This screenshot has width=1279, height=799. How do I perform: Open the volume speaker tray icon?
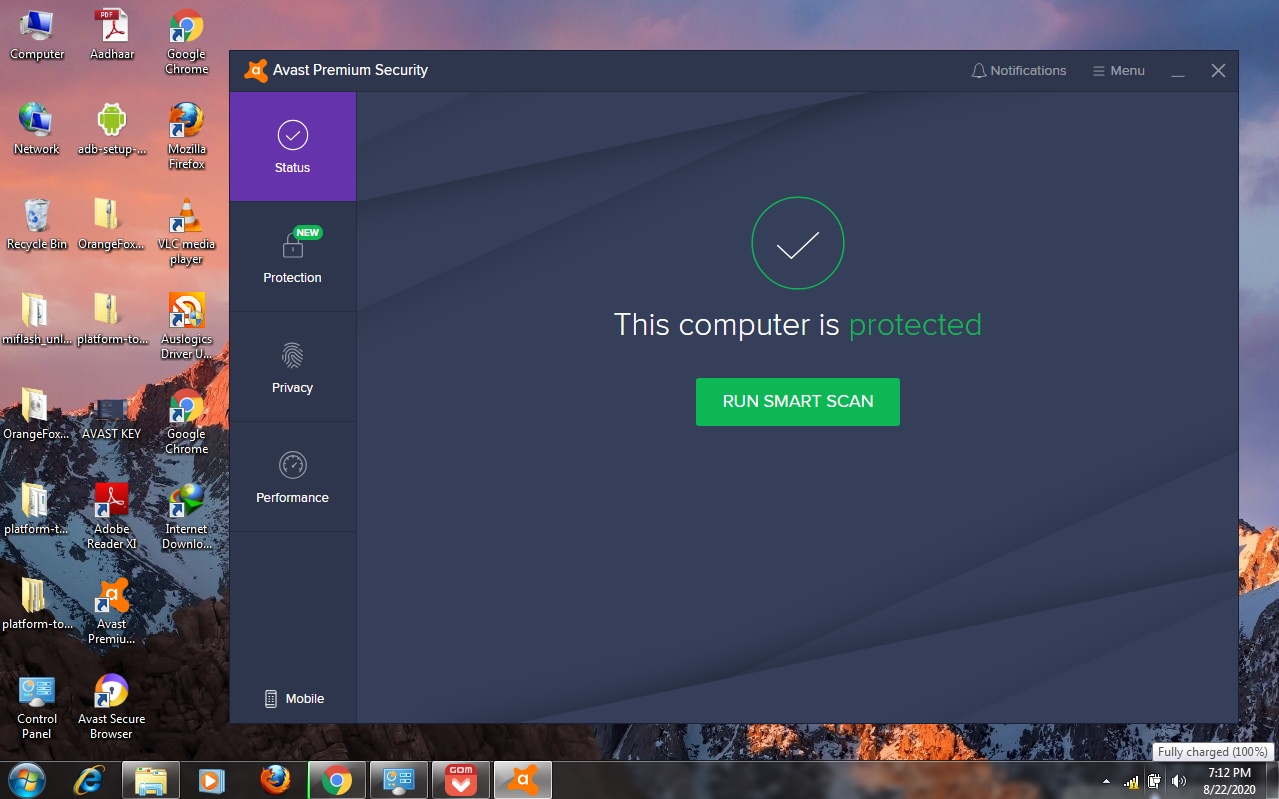(x=1179, y=781)
